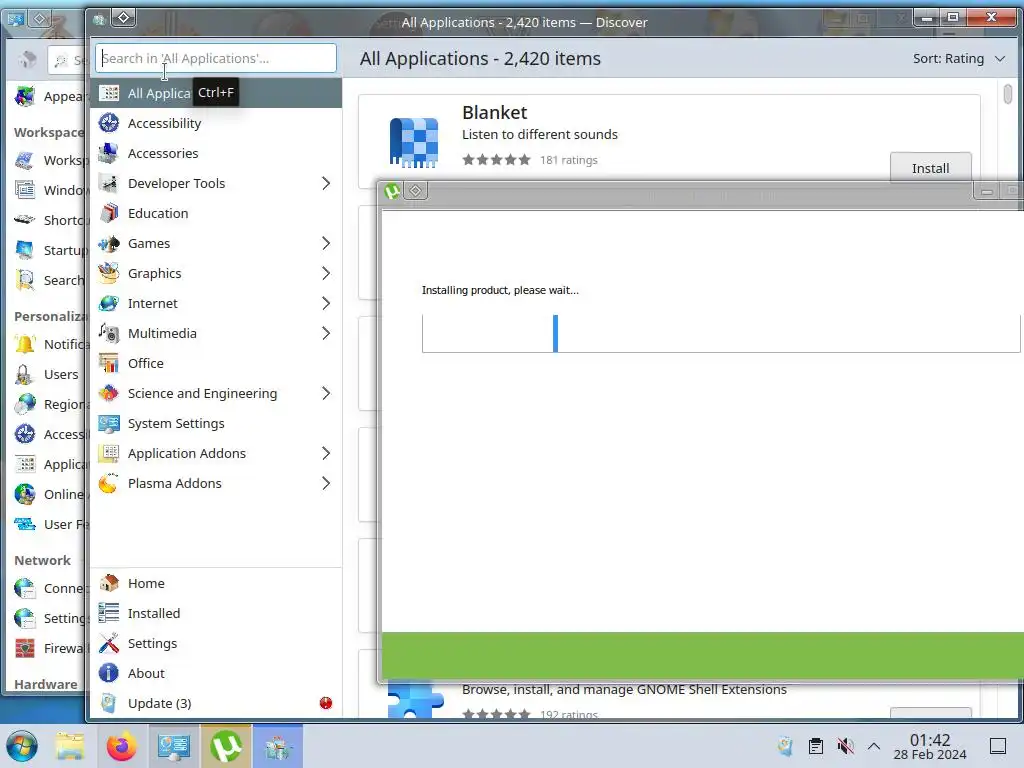Open Office category
1024x768 pixels.
(216, 364)
